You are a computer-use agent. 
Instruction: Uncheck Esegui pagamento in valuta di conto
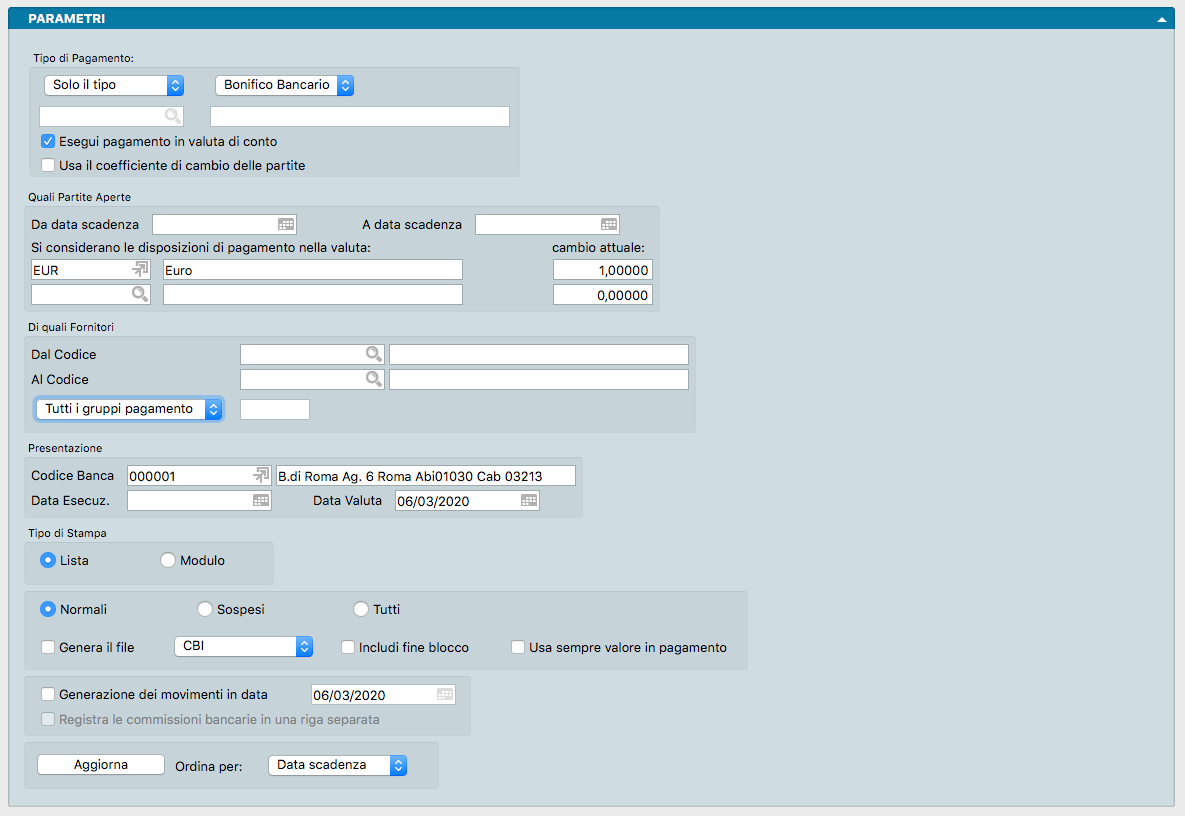tap(48, 142)
